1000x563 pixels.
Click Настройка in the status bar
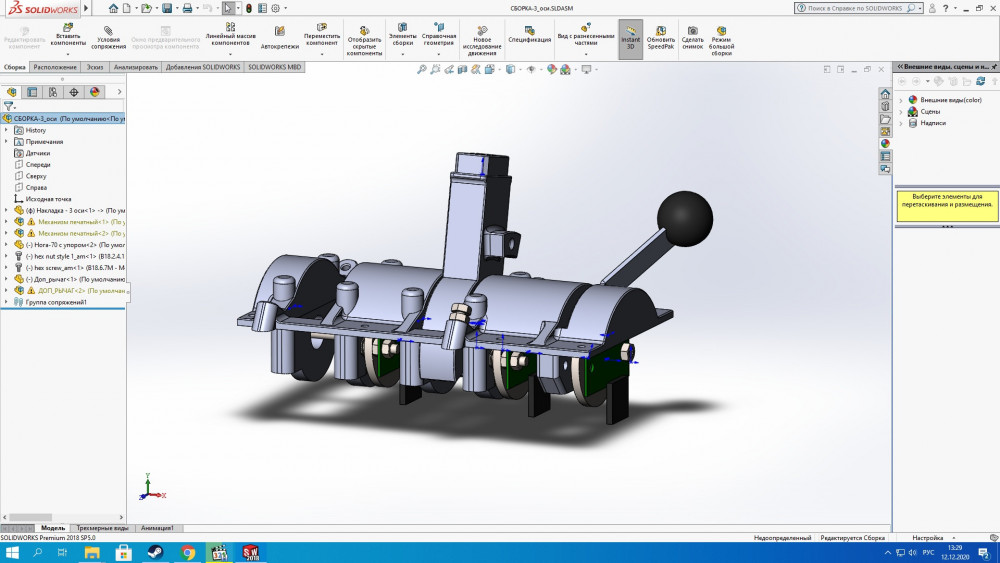tap(927, 538)
